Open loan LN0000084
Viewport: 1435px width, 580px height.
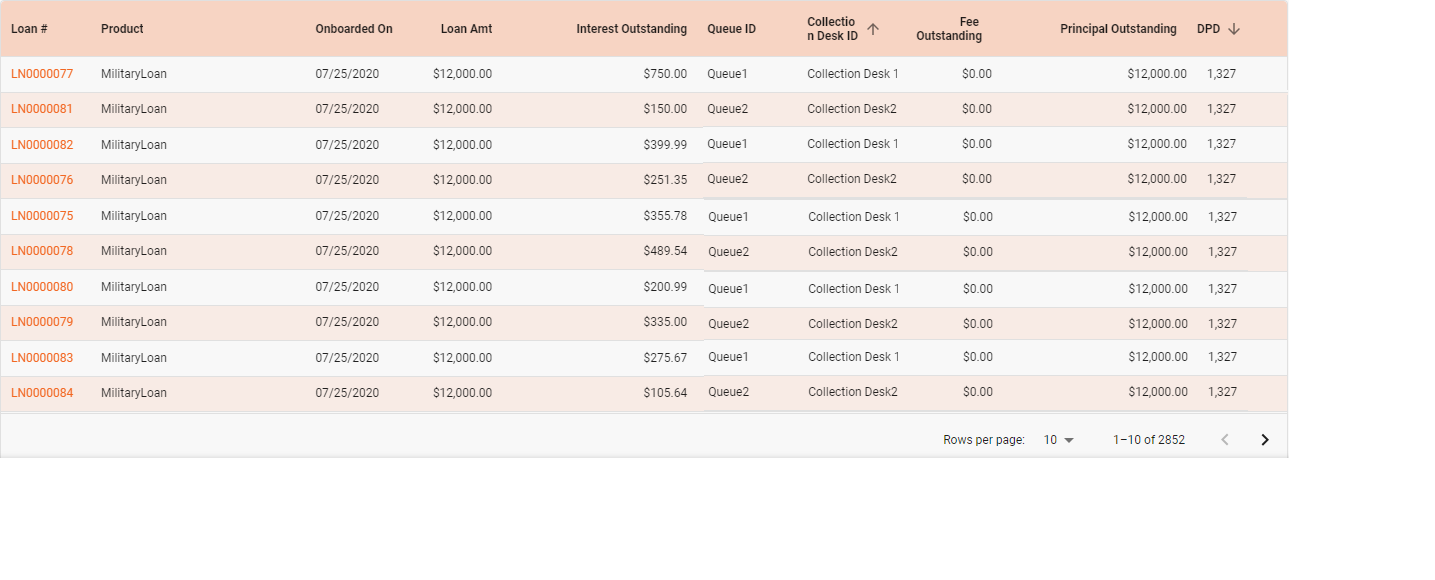(42, 393)
